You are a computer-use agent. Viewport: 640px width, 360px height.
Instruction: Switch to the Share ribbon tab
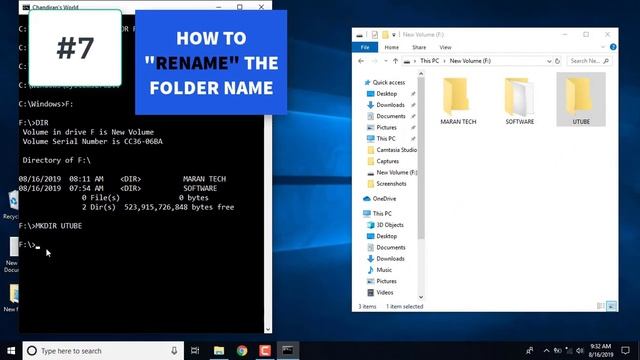[419, 47]
